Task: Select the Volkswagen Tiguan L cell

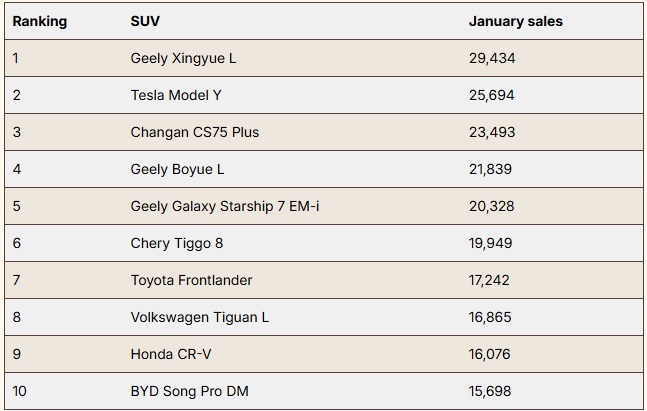Action: (200, 317)
